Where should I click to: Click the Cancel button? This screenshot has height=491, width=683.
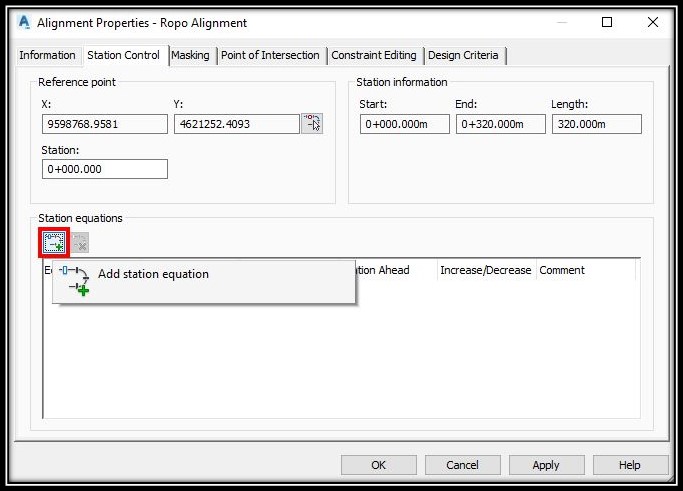click(463, 465)
